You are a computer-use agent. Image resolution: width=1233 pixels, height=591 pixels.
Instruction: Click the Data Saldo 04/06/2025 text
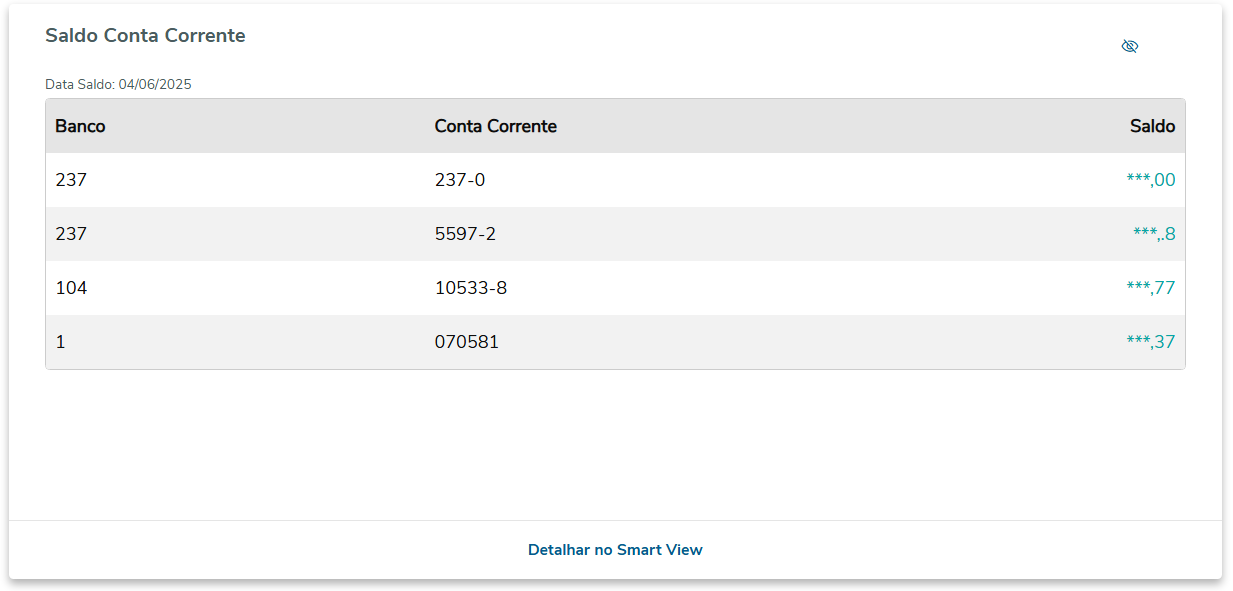tap(118, 84)
